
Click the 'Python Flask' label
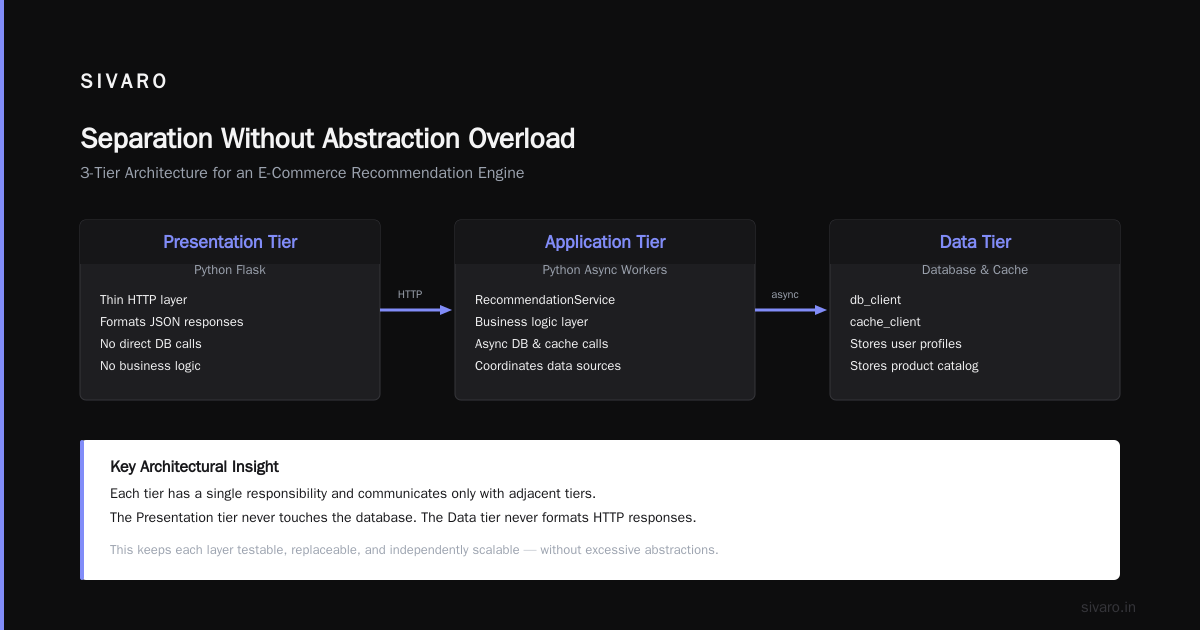[230, 270]
